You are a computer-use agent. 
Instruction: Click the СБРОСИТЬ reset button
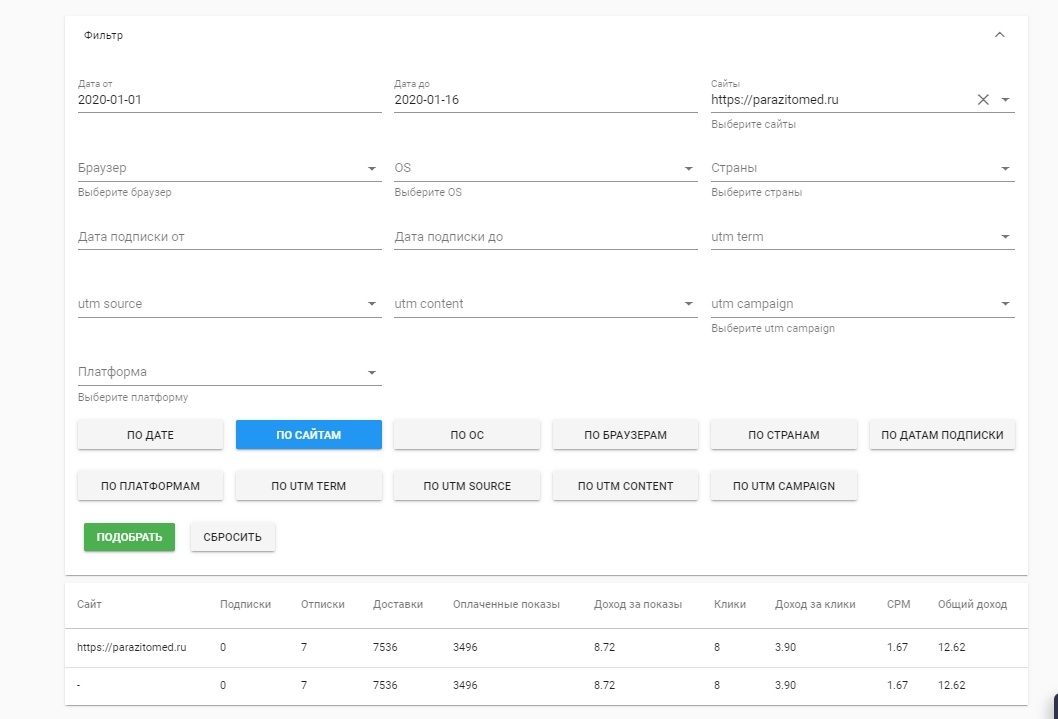point(232,537)
